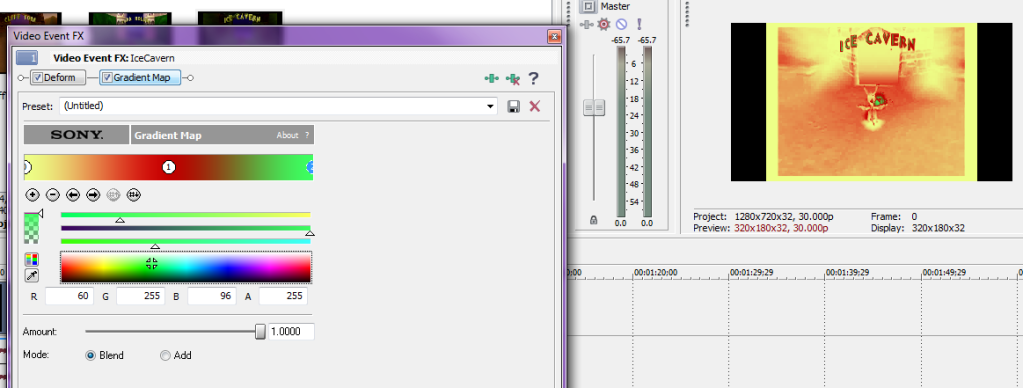Viewport: 1023px width, 388px height.
Task: Switch color space with RGB/HSL toggle icon
Action: click(31, 259)
